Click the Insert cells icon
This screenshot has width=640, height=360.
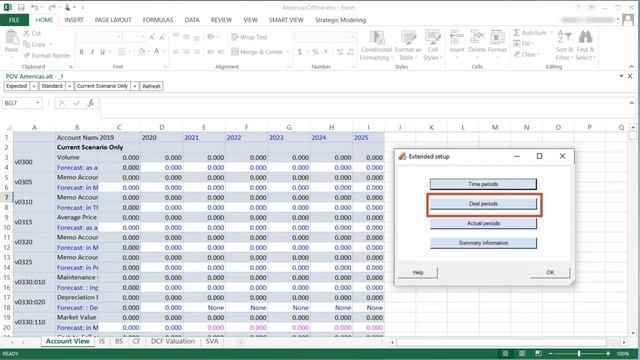(457, 38)
